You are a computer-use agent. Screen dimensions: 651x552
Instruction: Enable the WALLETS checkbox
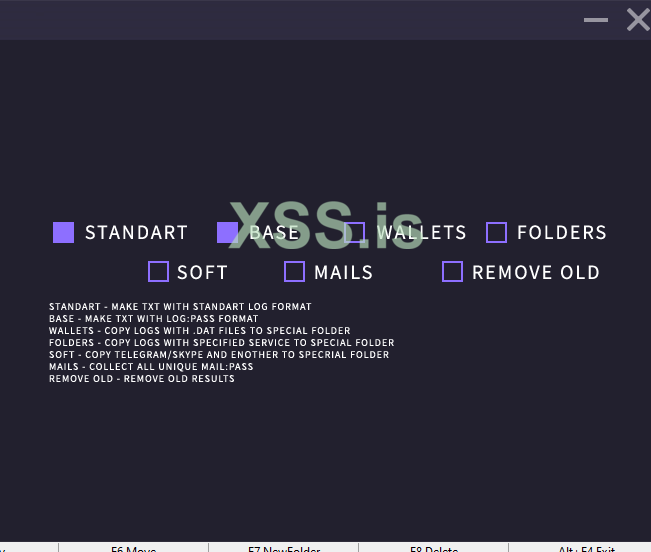tap(355, 232)
